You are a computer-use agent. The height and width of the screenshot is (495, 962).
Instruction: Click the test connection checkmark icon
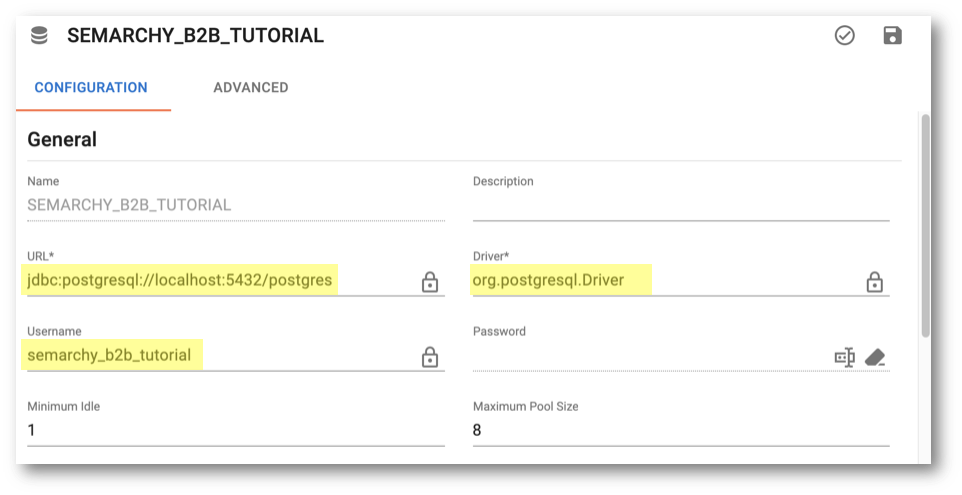point(844,36)
